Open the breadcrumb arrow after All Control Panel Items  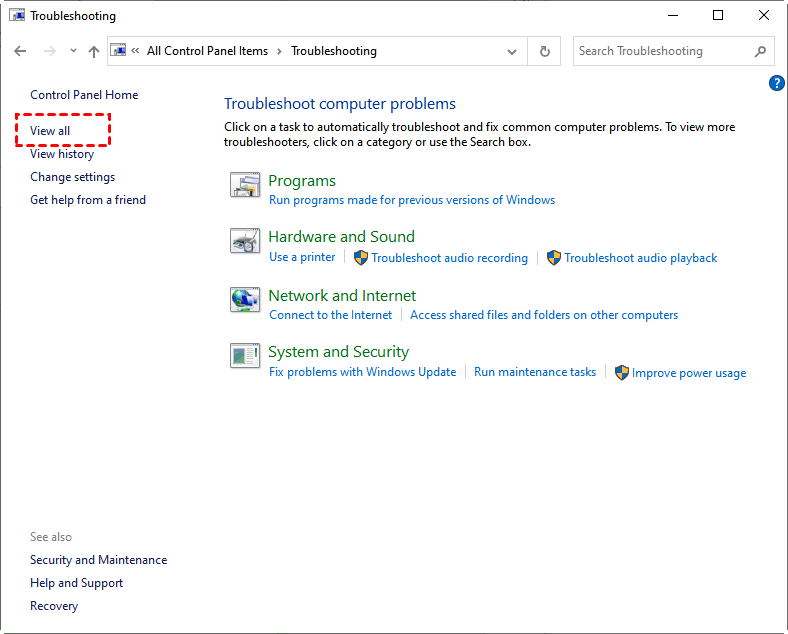pos(279,51)
